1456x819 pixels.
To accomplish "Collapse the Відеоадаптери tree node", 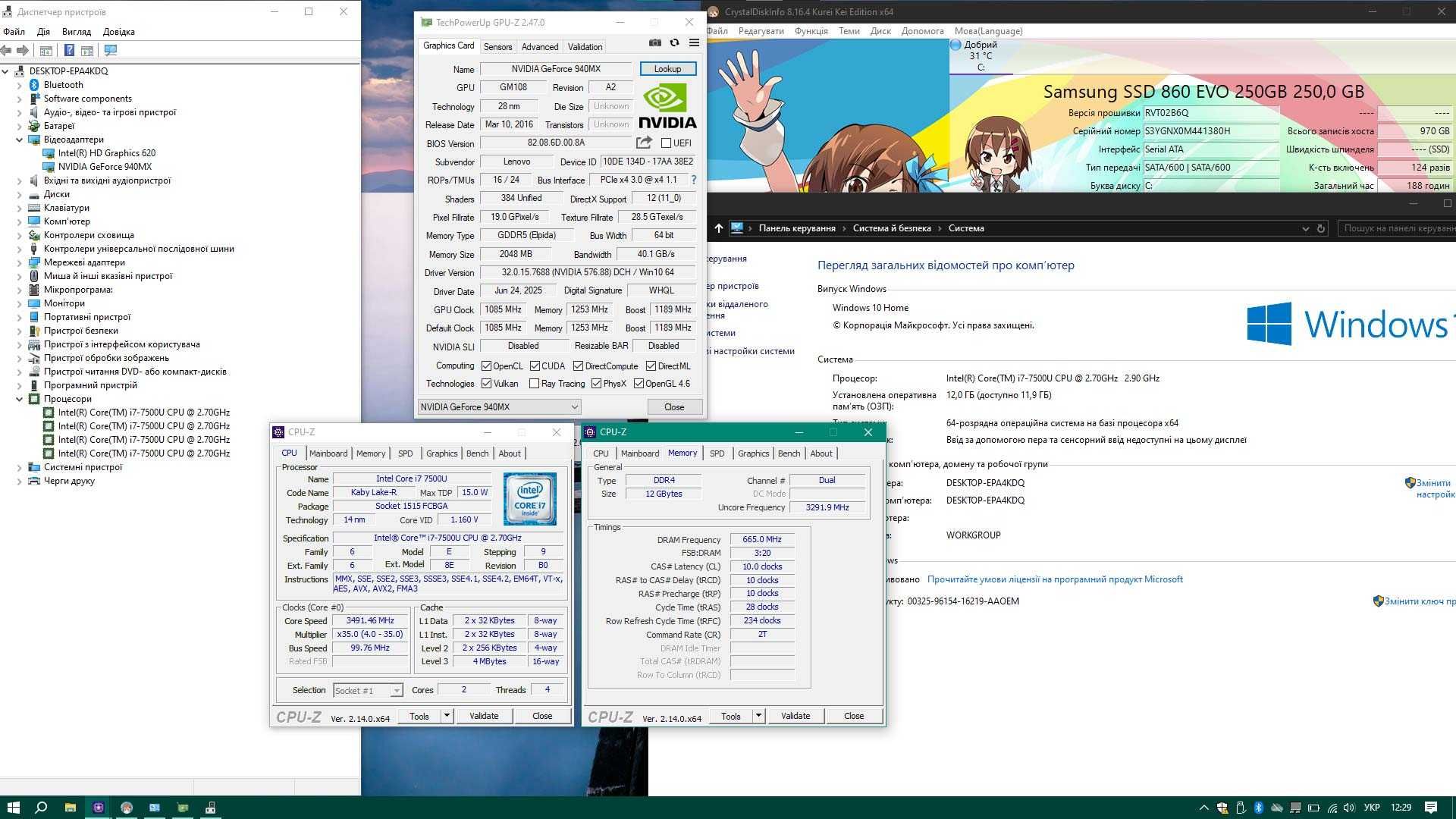I will click(19, 140).
